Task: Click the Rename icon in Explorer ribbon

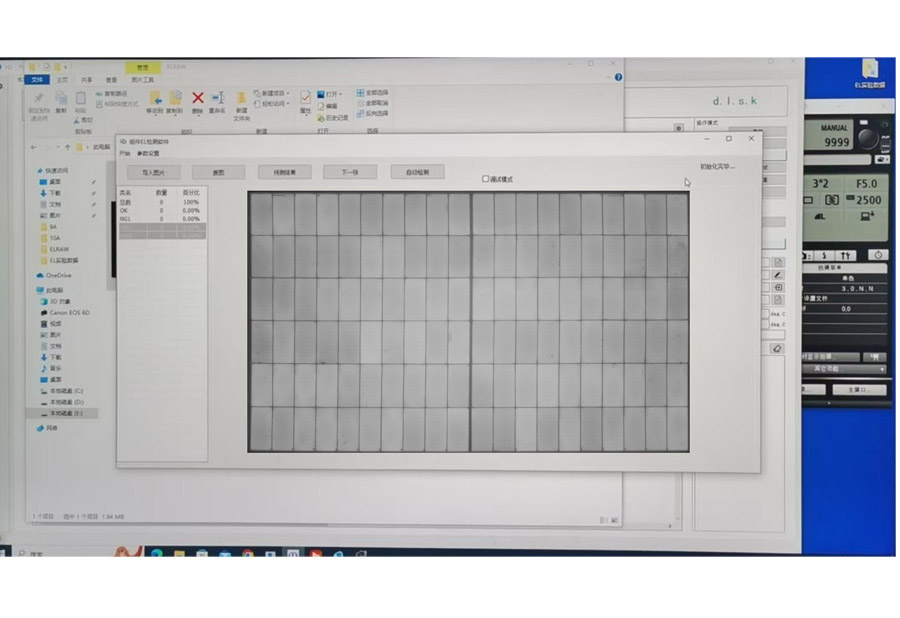Action: coord(217,98)
